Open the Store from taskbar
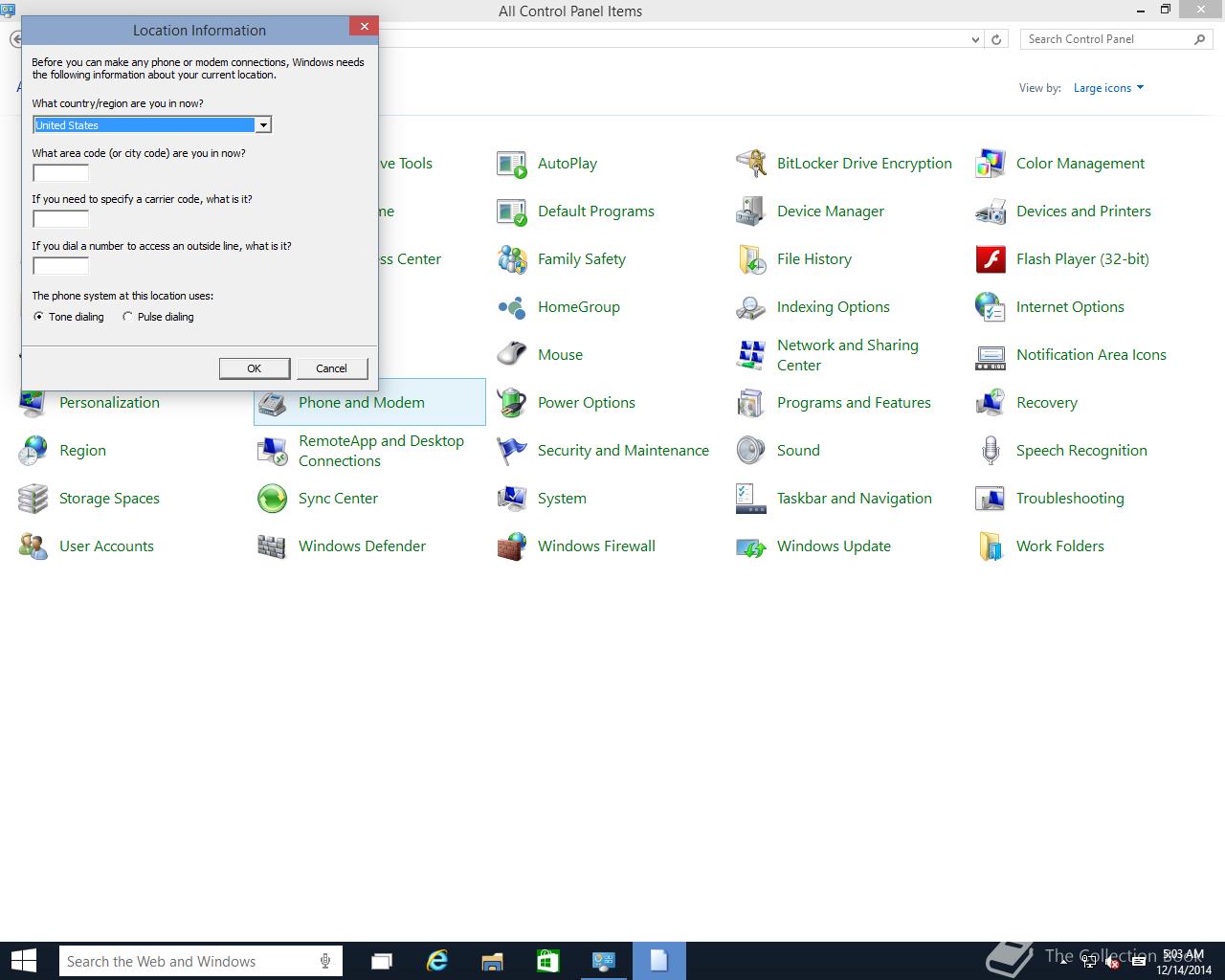The width and height of the screenshot is (1225, 980). [548, 961]
